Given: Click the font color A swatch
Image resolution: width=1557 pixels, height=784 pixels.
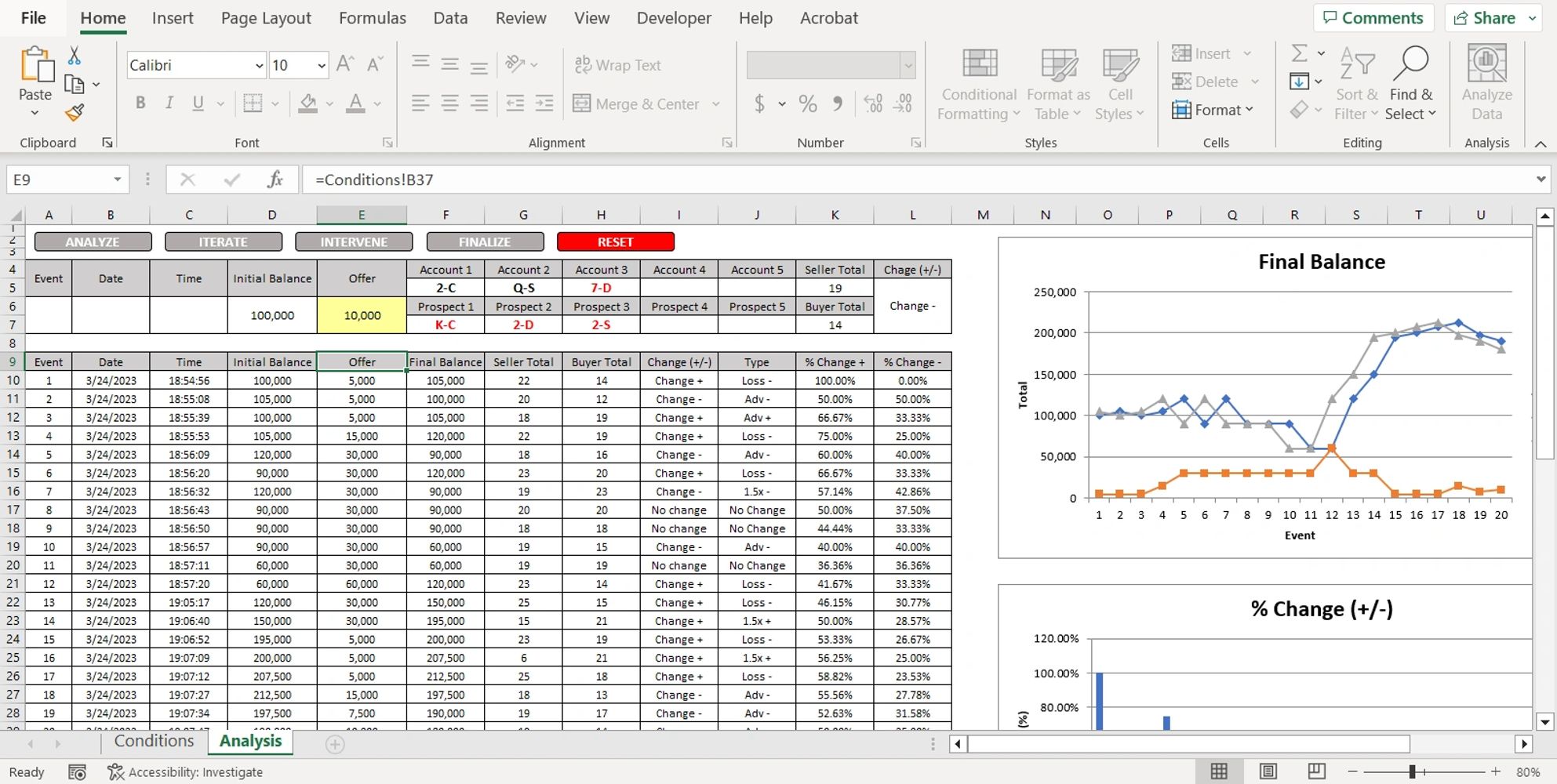Looking at the screenshot, I should coord(356,103).
